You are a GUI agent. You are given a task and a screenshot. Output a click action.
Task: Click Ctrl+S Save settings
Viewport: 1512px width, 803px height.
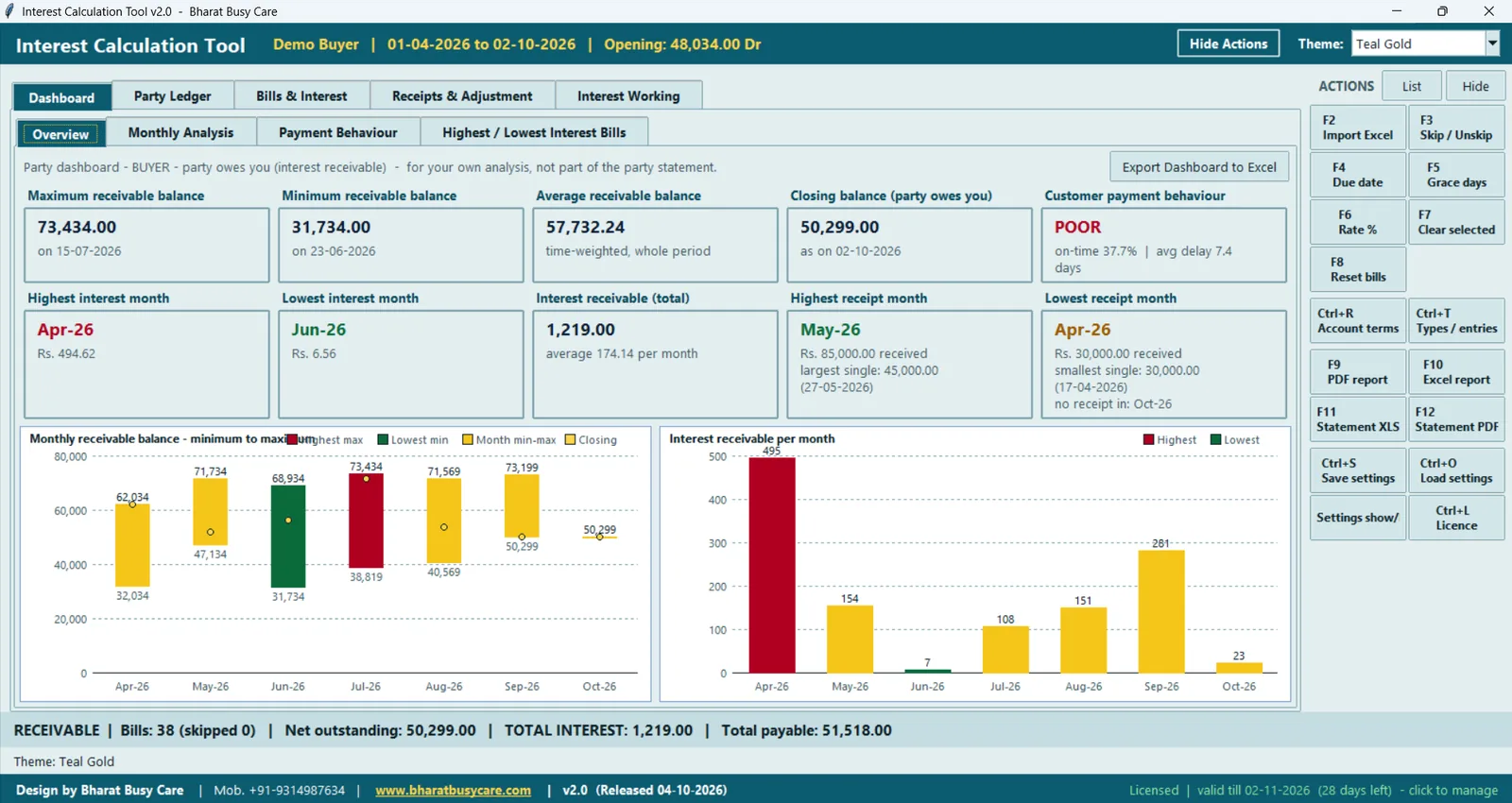(1358, 470)
